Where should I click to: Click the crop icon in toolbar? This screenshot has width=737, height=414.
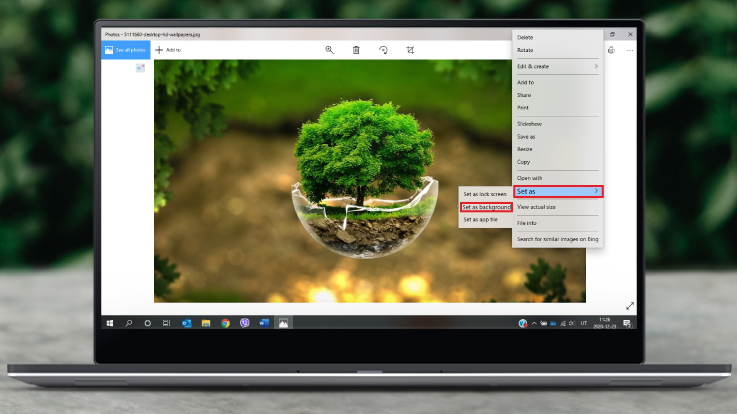tap(410, 49)
